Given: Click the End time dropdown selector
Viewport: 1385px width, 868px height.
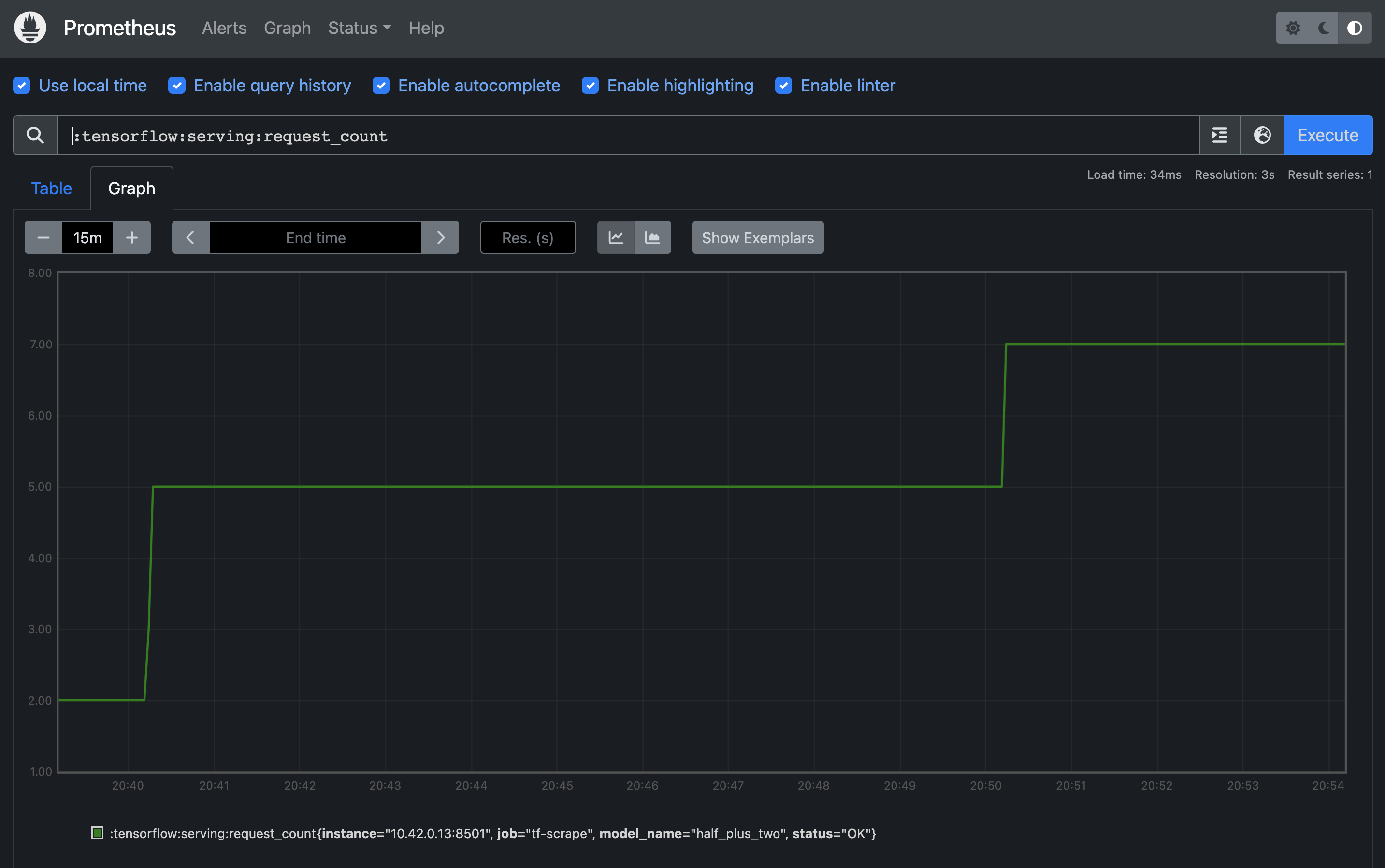Looking at the screenshot, I should pos(315,237).
